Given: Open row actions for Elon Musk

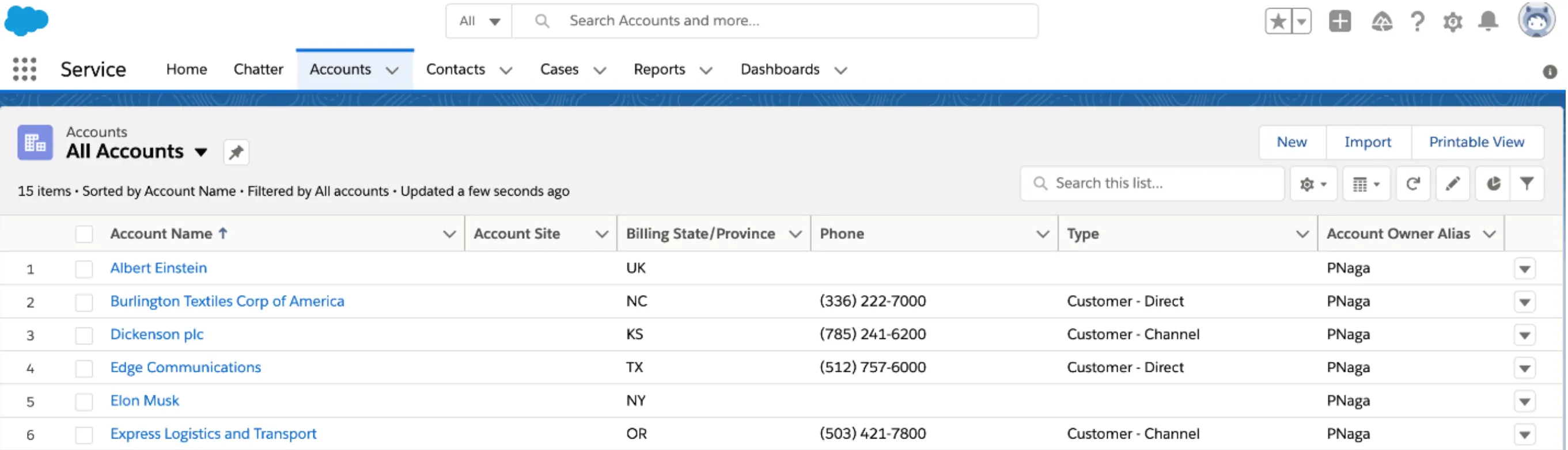Looking at the screenshot, I should tap(1525, 401).
